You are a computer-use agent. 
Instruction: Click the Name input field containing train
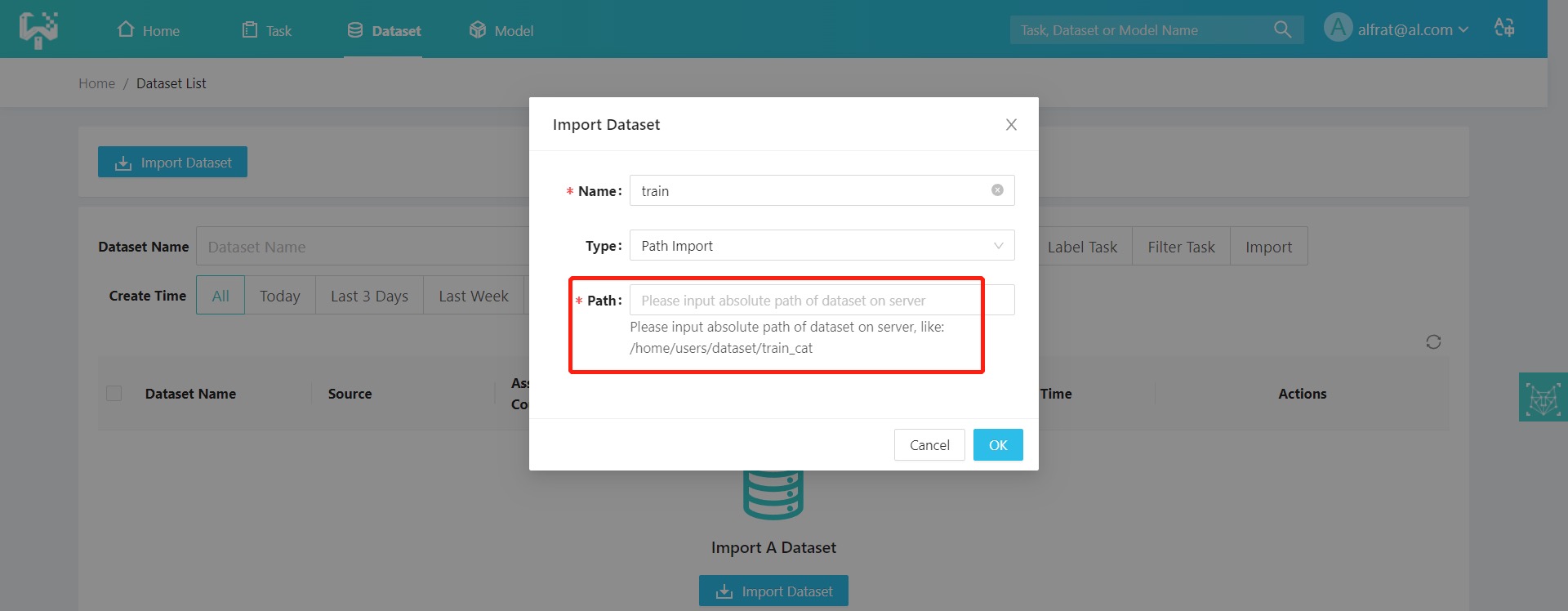(x=822, y=190)
